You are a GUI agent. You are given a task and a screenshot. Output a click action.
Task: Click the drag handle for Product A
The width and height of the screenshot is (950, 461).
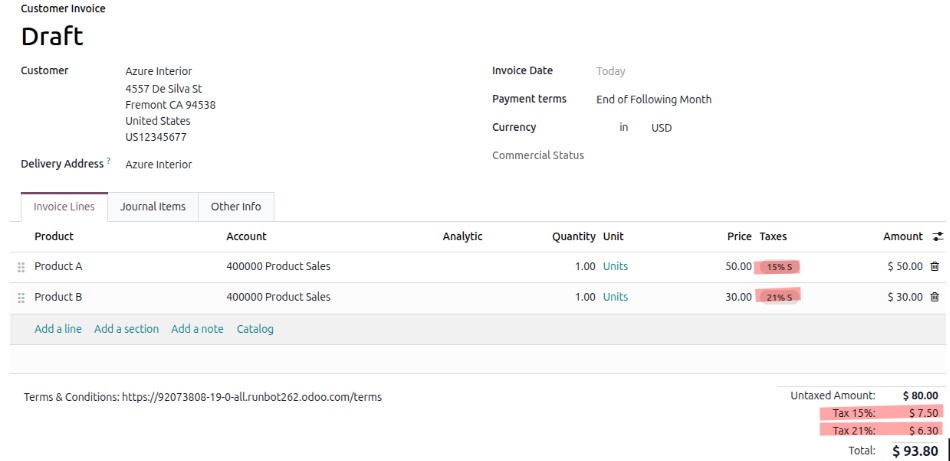coord(21,267)
